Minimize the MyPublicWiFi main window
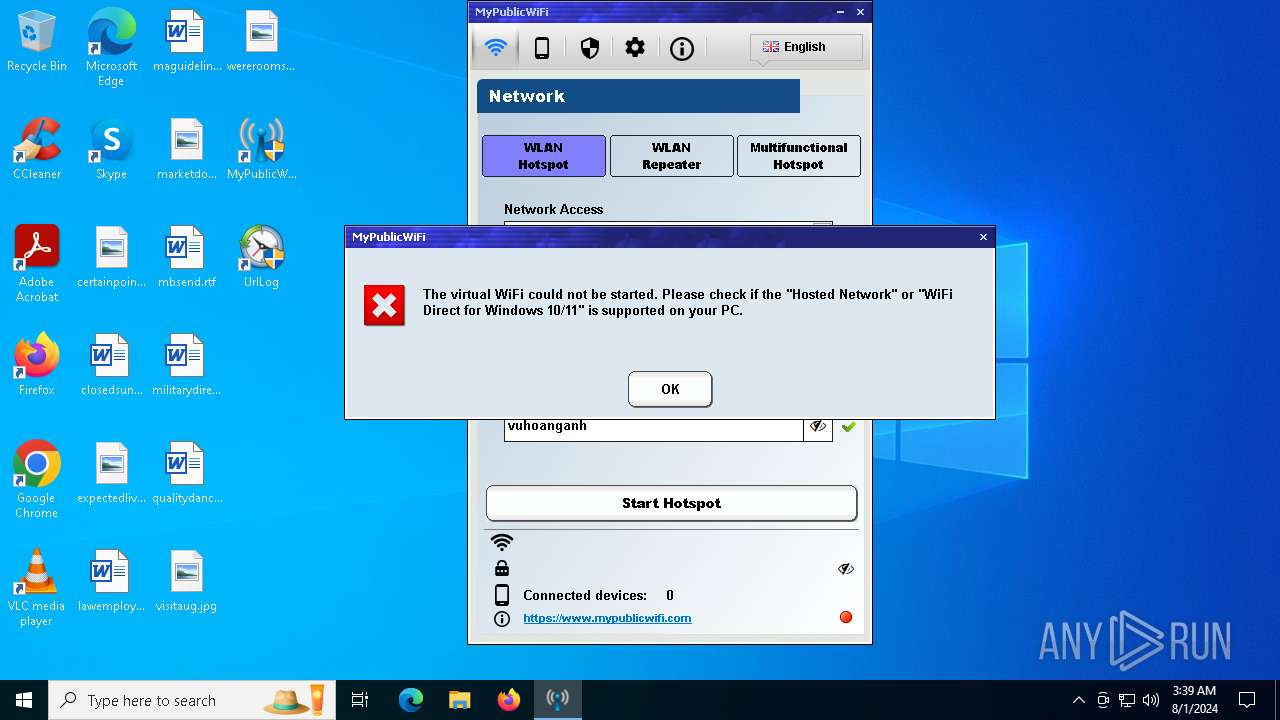The width and height of the screenshot is (1280, 720). pyautogui.click(x=840, y=12)
